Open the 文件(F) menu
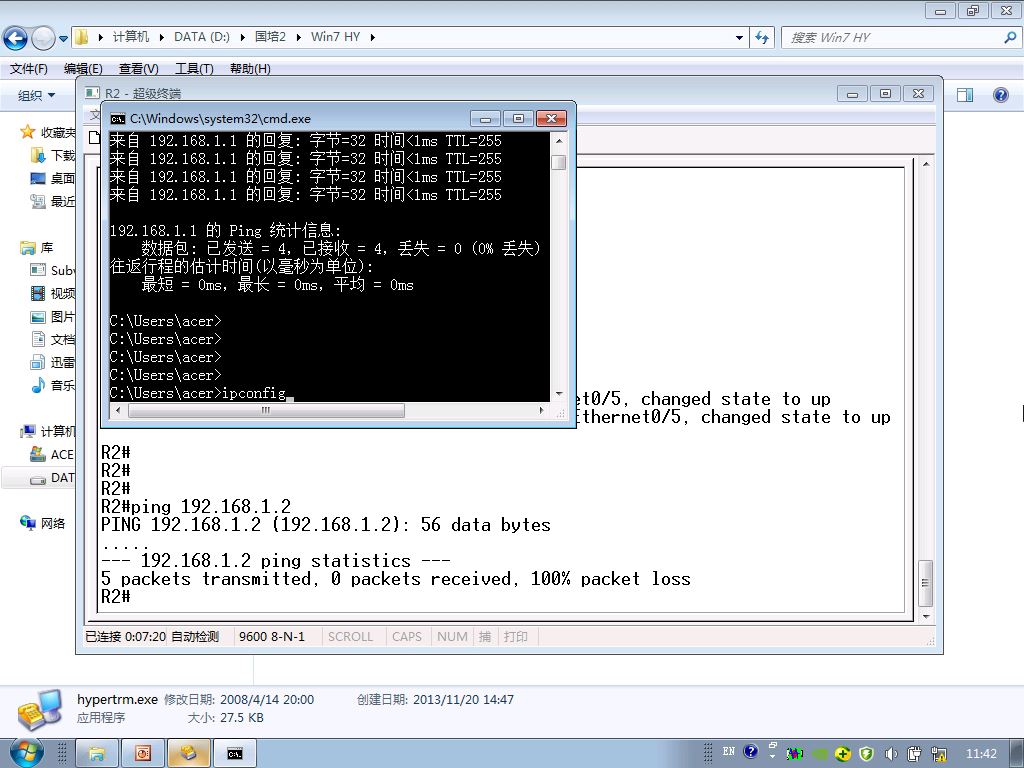The image size is (1024, 768). [28, 69]
